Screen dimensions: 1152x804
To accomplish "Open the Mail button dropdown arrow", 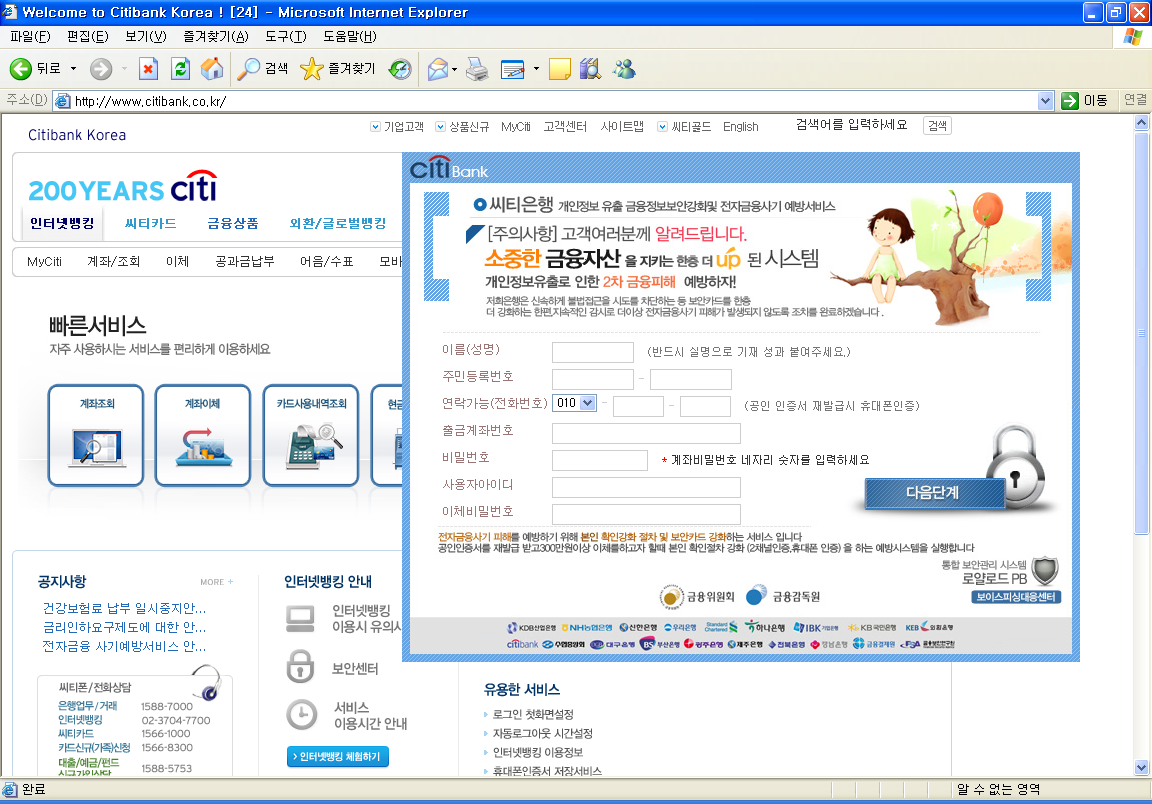I will (455, 69).
